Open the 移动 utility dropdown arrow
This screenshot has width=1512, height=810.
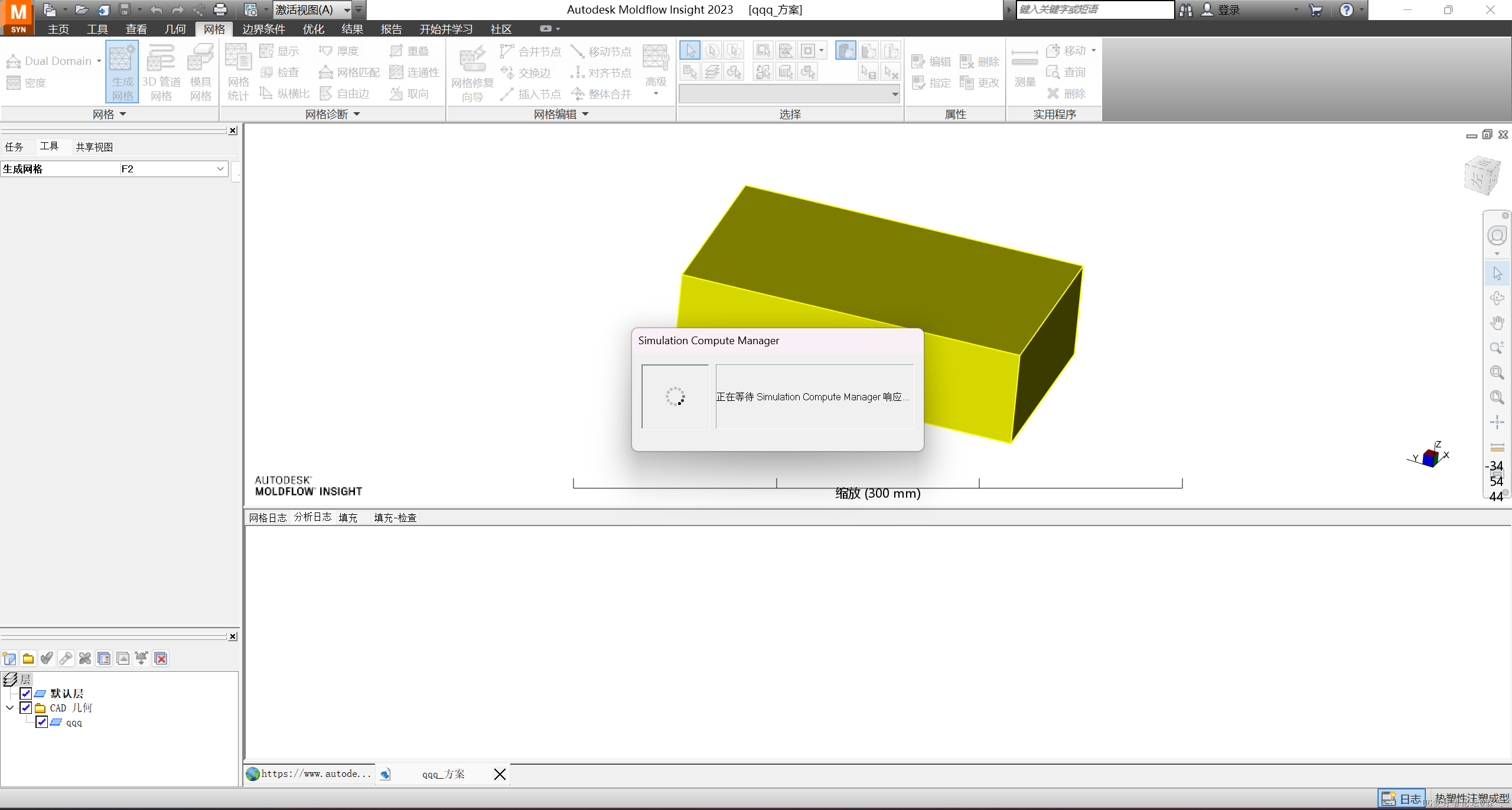pyautogui.click(x=1094, y=51)
